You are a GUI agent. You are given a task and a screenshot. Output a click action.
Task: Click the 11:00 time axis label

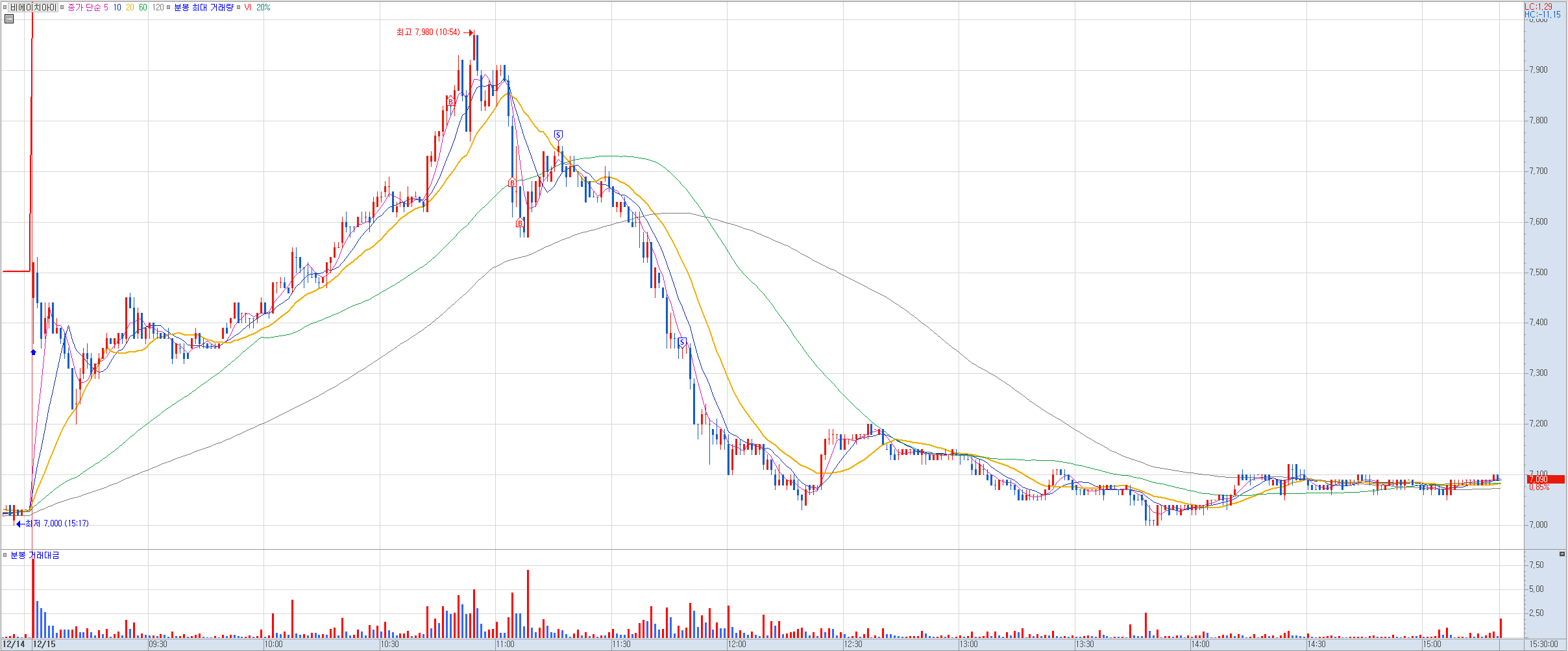[505, 645]
